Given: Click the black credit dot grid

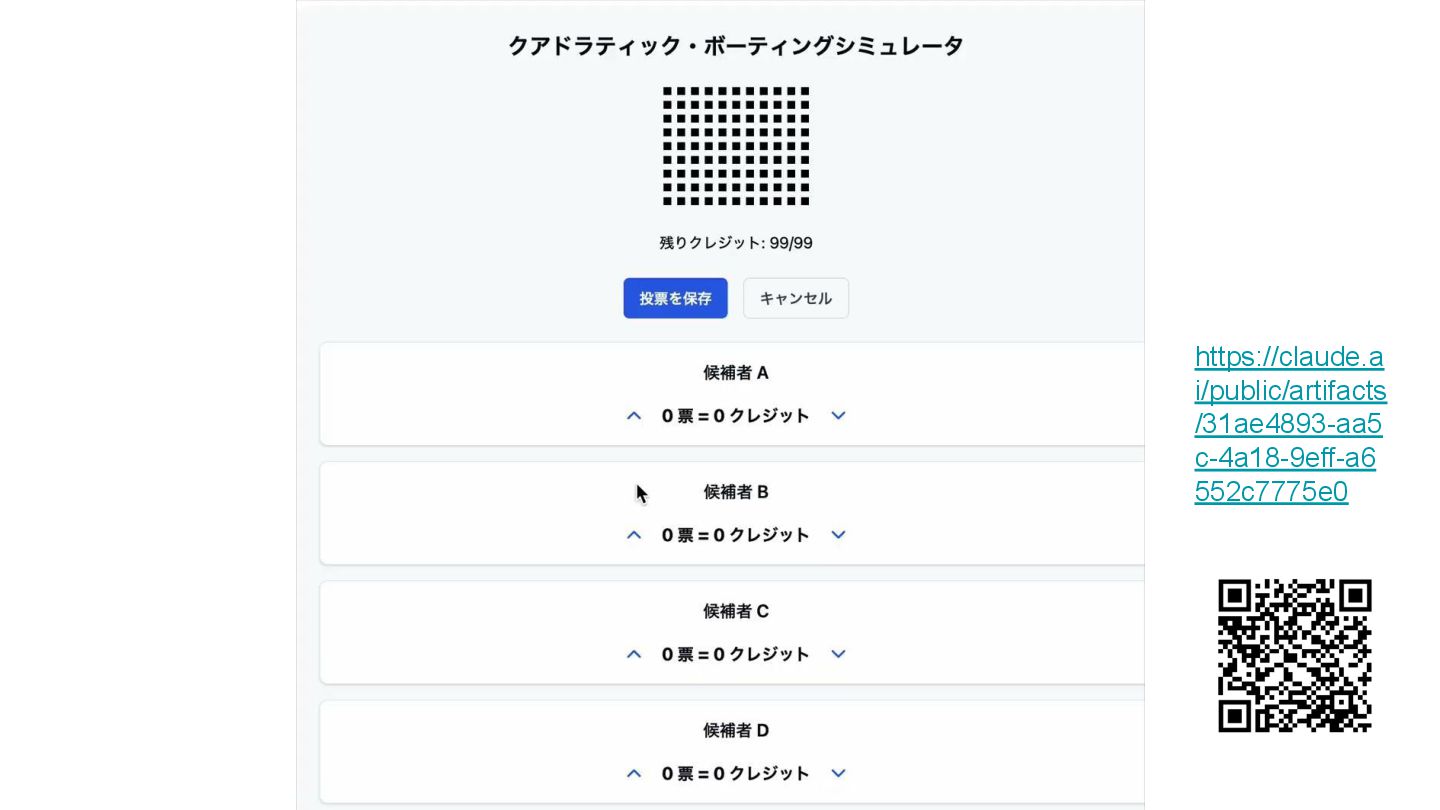Looking at the screenshot, I should pos(736,146).
